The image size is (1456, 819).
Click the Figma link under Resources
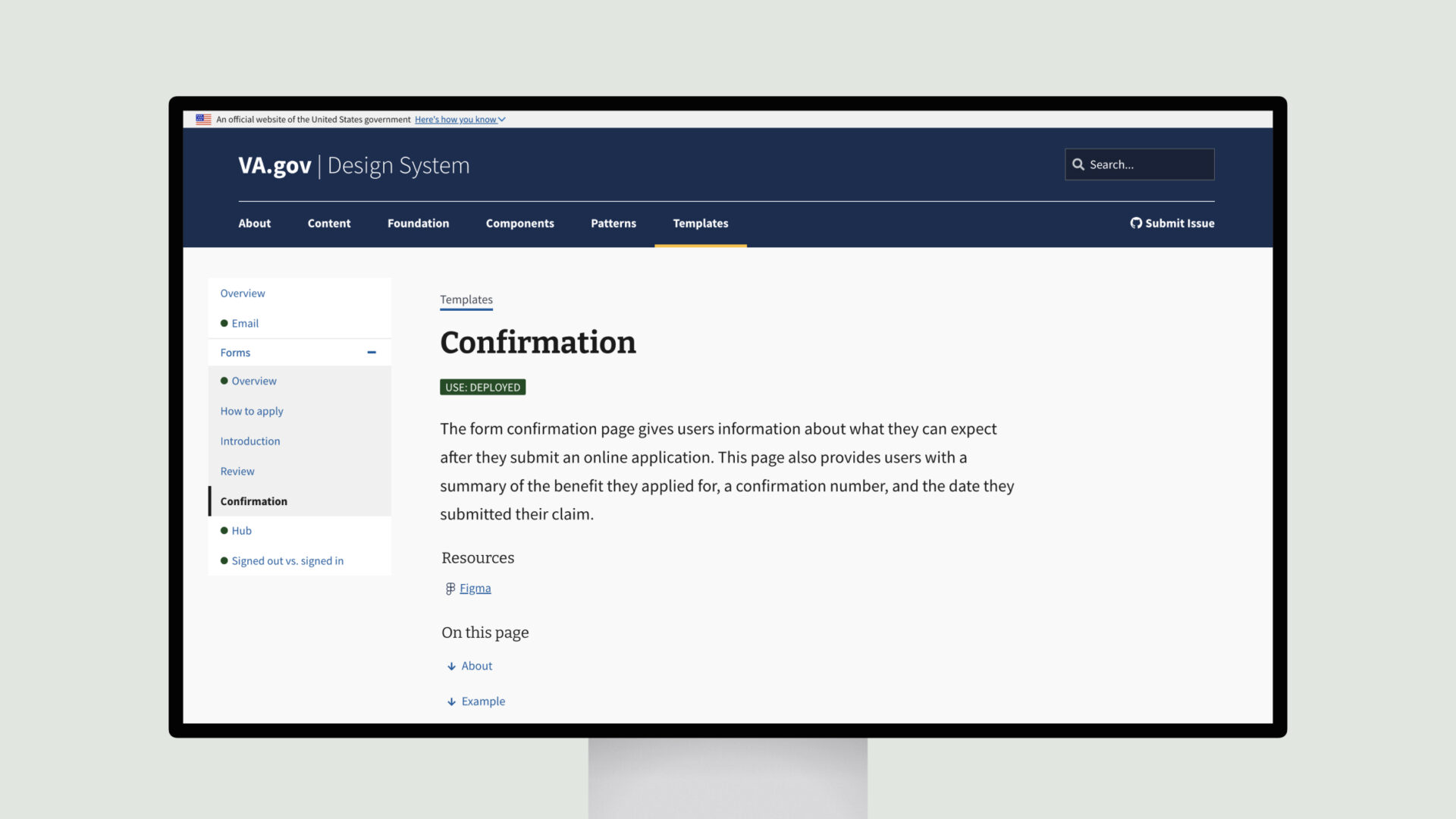click(475, 588)
